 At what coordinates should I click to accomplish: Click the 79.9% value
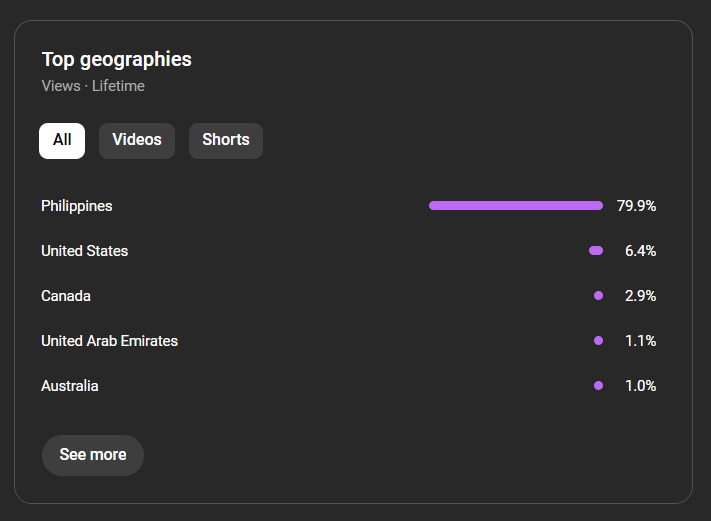(637, 206)
